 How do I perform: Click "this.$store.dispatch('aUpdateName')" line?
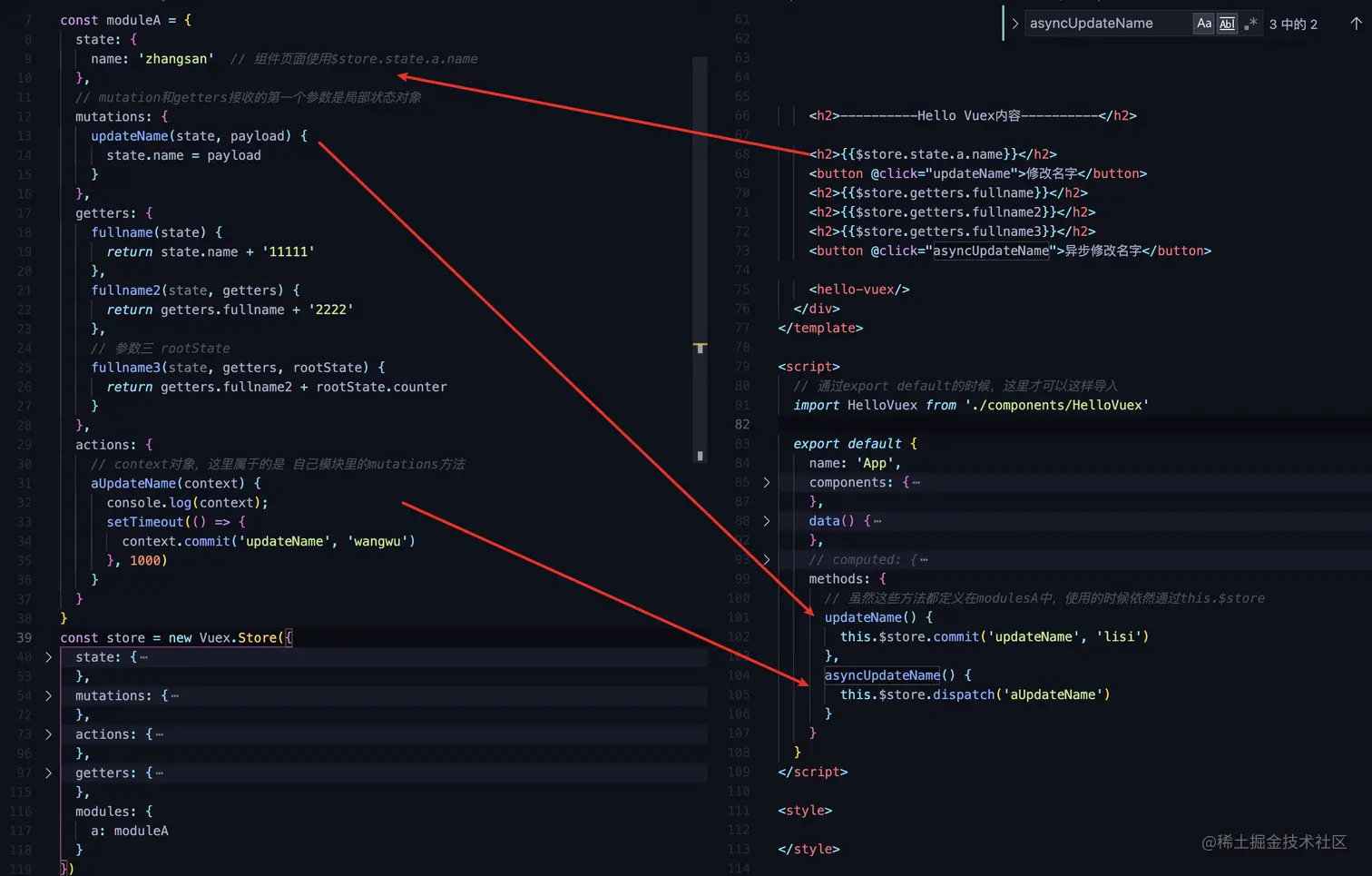pos(975,694)
